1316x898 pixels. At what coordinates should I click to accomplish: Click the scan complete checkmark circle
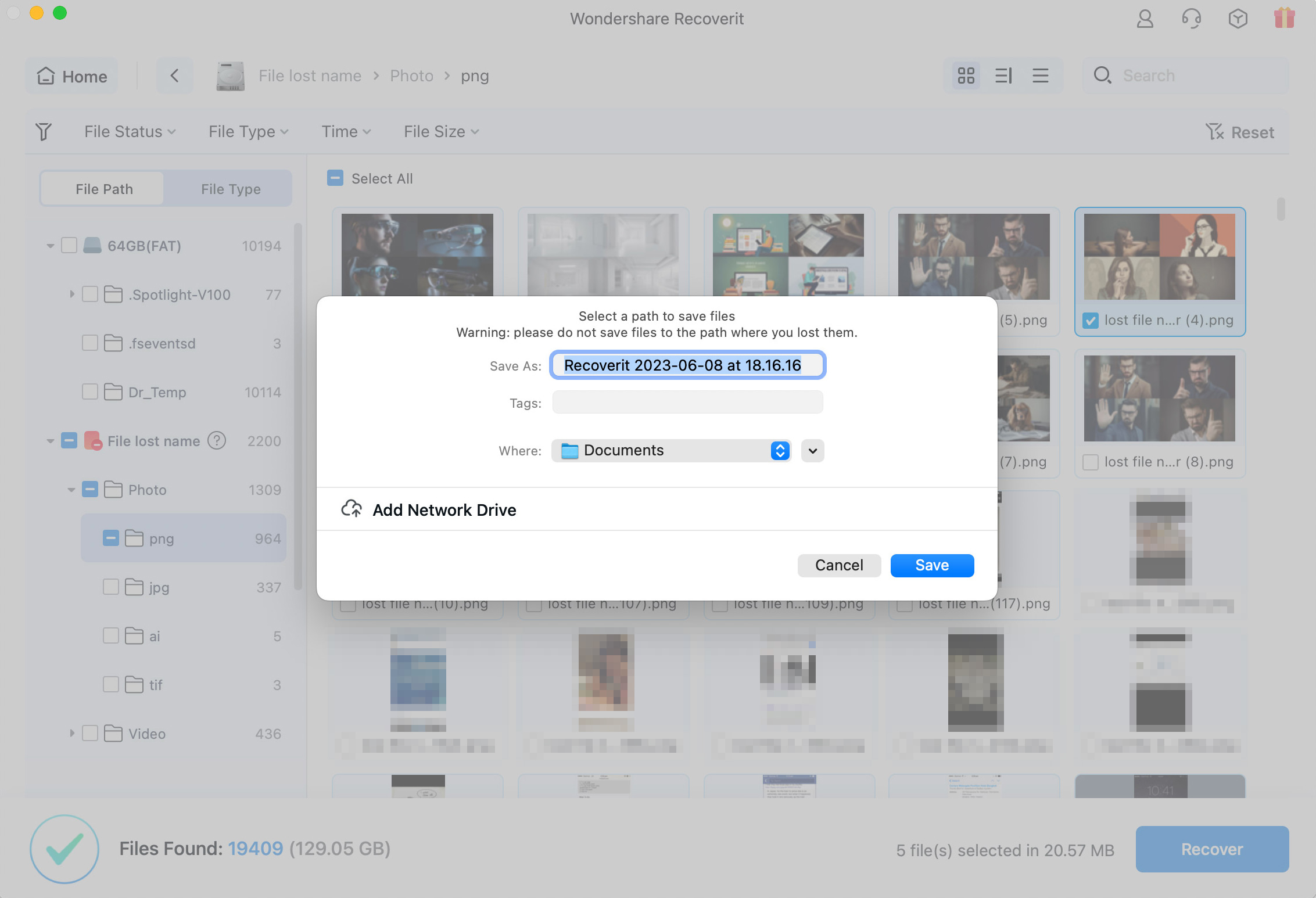pos(64,849)
